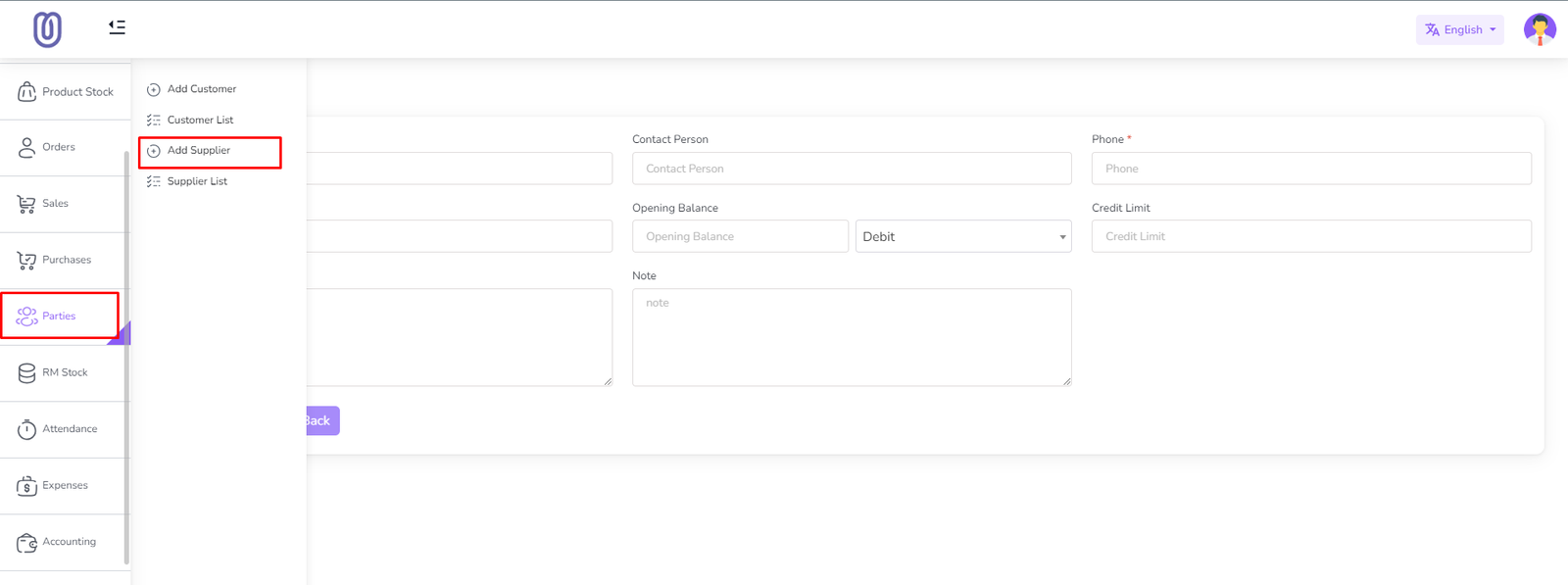Click the Product Stock bag icon
Screen dimensions: 1568x585
(26, 92)
